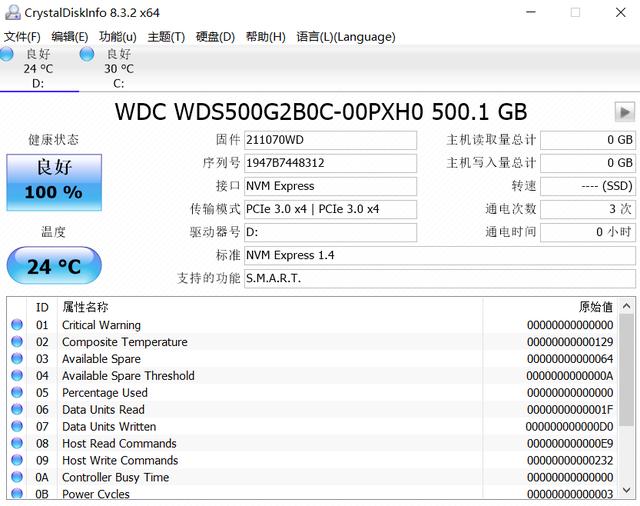This screenshot has height=506, width=640.
Task: Click the CrystalDiskInfo app icon in title bar
Action: coord(12,12)
